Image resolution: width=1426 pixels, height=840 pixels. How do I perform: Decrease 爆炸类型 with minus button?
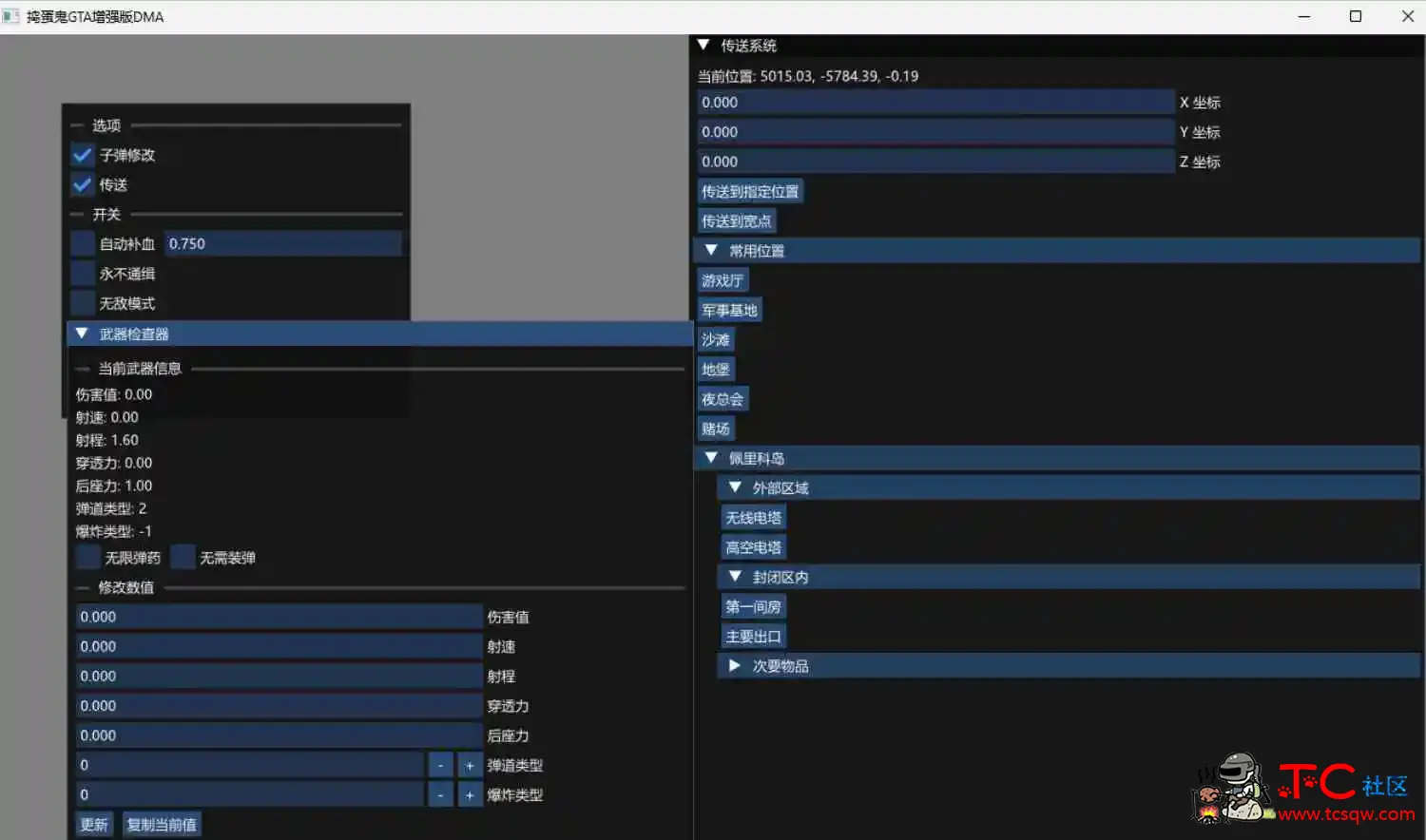[440, 794]
